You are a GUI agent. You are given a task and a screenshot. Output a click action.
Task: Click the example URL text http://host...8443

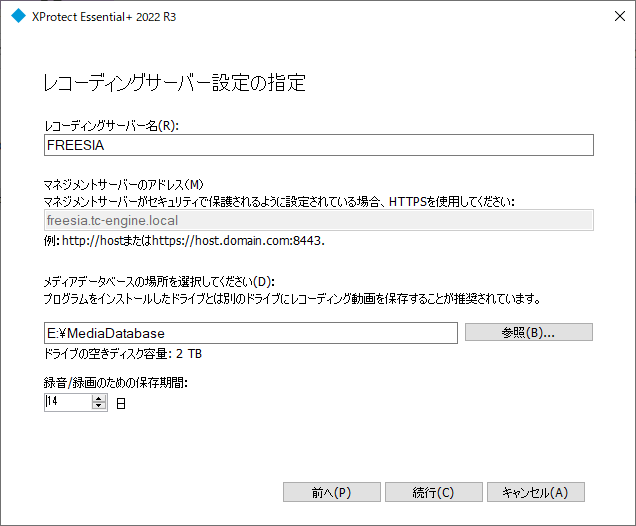tap(193, 241)
